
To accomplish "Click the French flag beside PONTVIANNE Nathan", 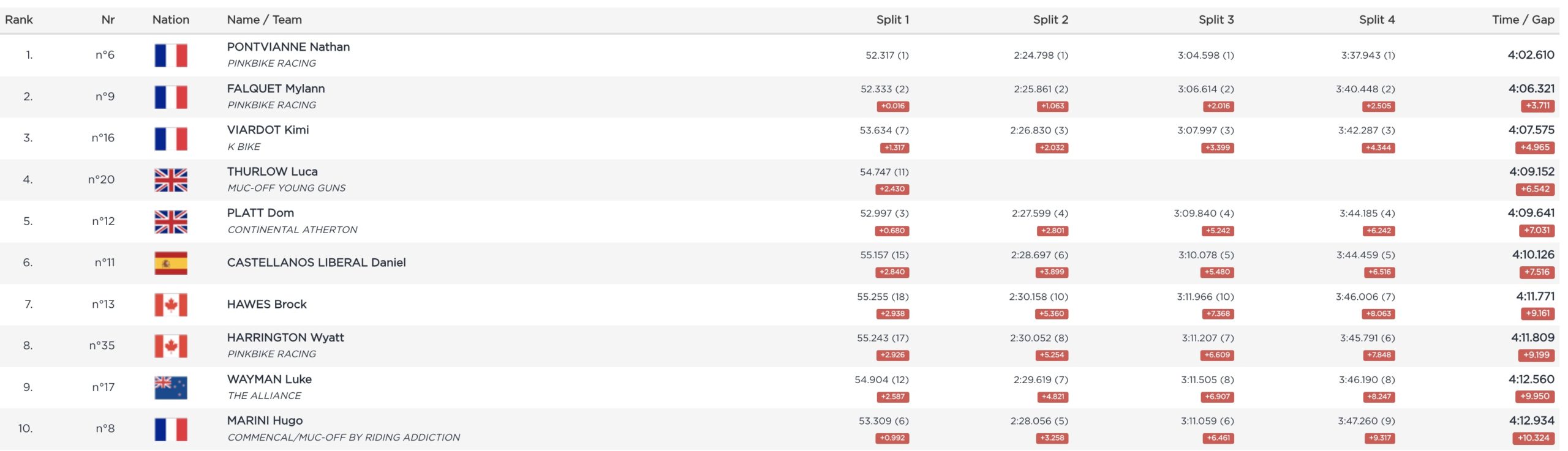I will point(171,55).
